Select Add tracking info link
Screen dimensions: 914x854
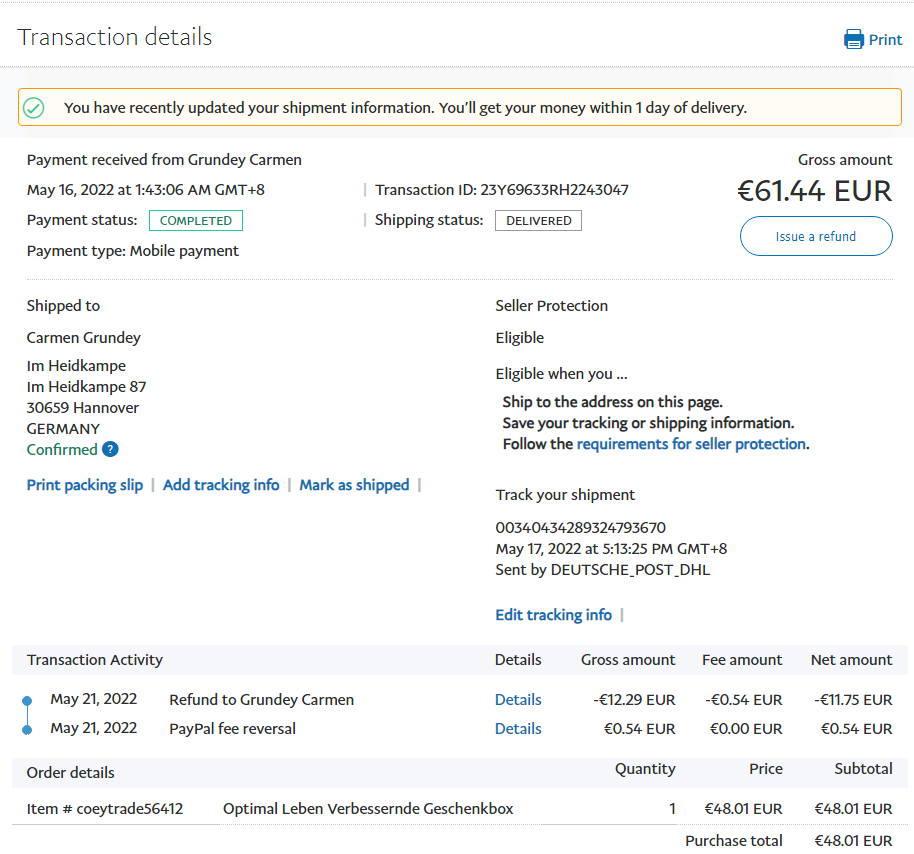point(221,485)
